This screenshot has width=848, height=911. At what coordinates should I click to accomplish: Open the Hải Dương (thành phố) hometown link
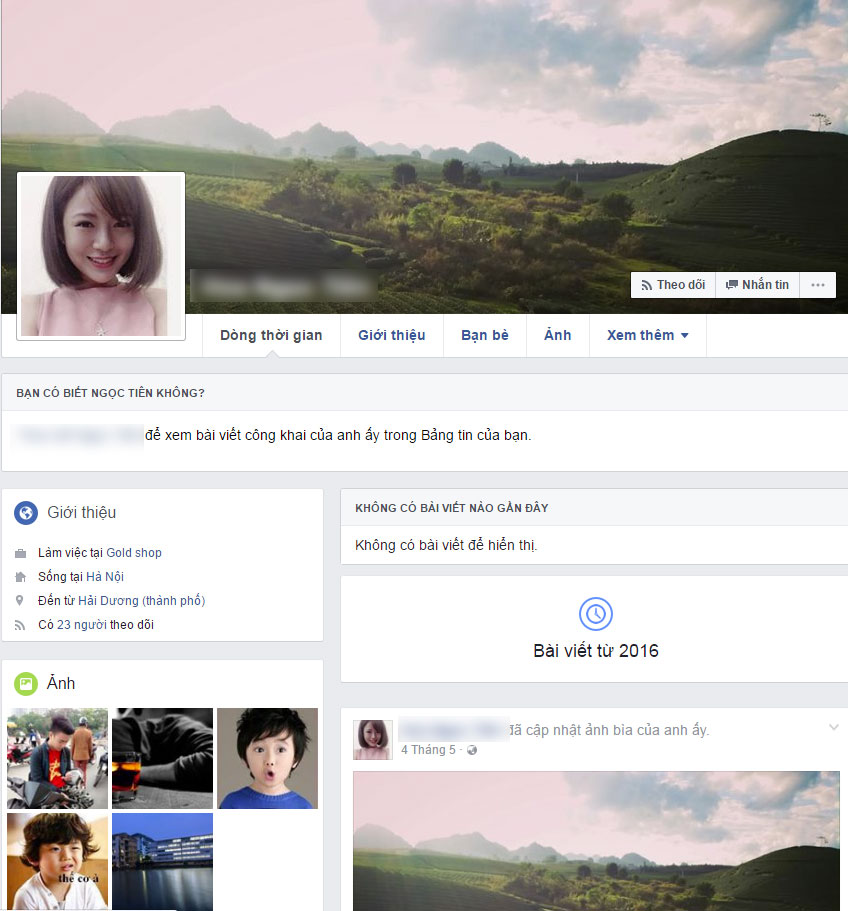[x=142, y=600]
